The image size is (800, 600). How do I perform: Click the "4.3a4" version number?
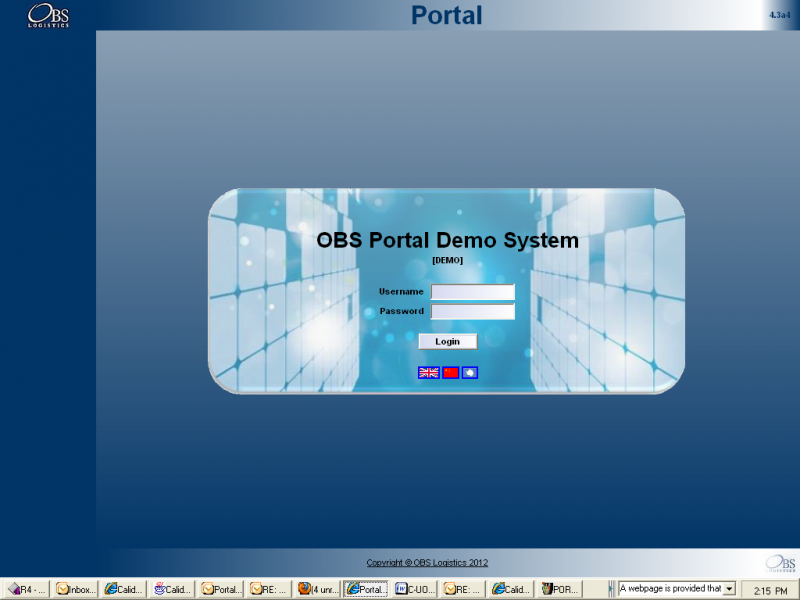[x=780, y=15]
